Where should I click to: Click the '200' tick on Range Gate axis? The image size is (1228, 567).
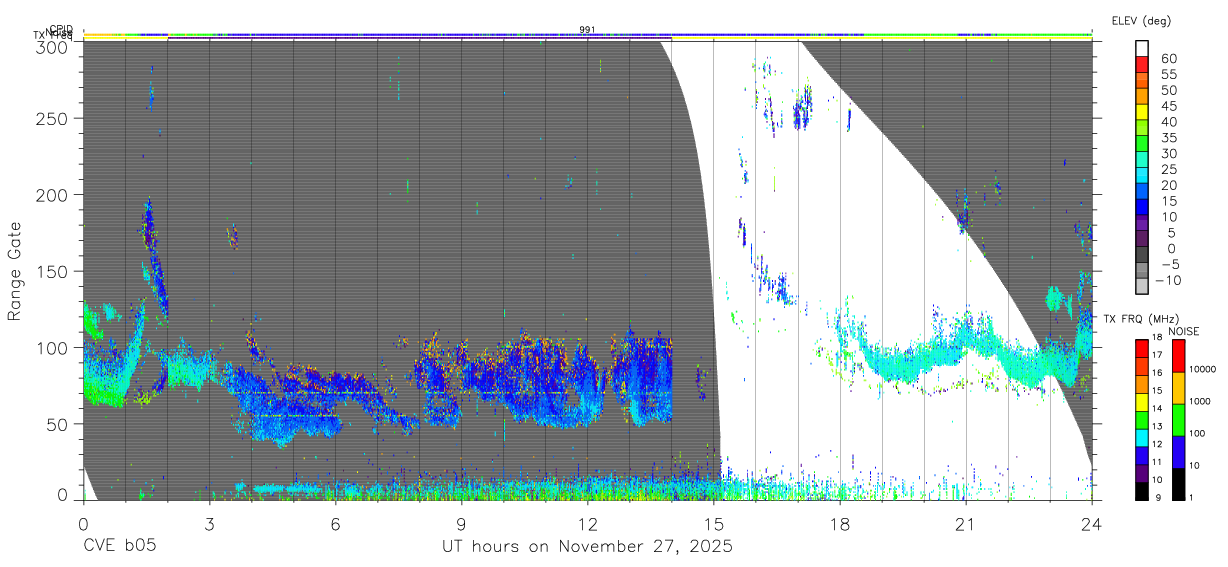(53, 194)
